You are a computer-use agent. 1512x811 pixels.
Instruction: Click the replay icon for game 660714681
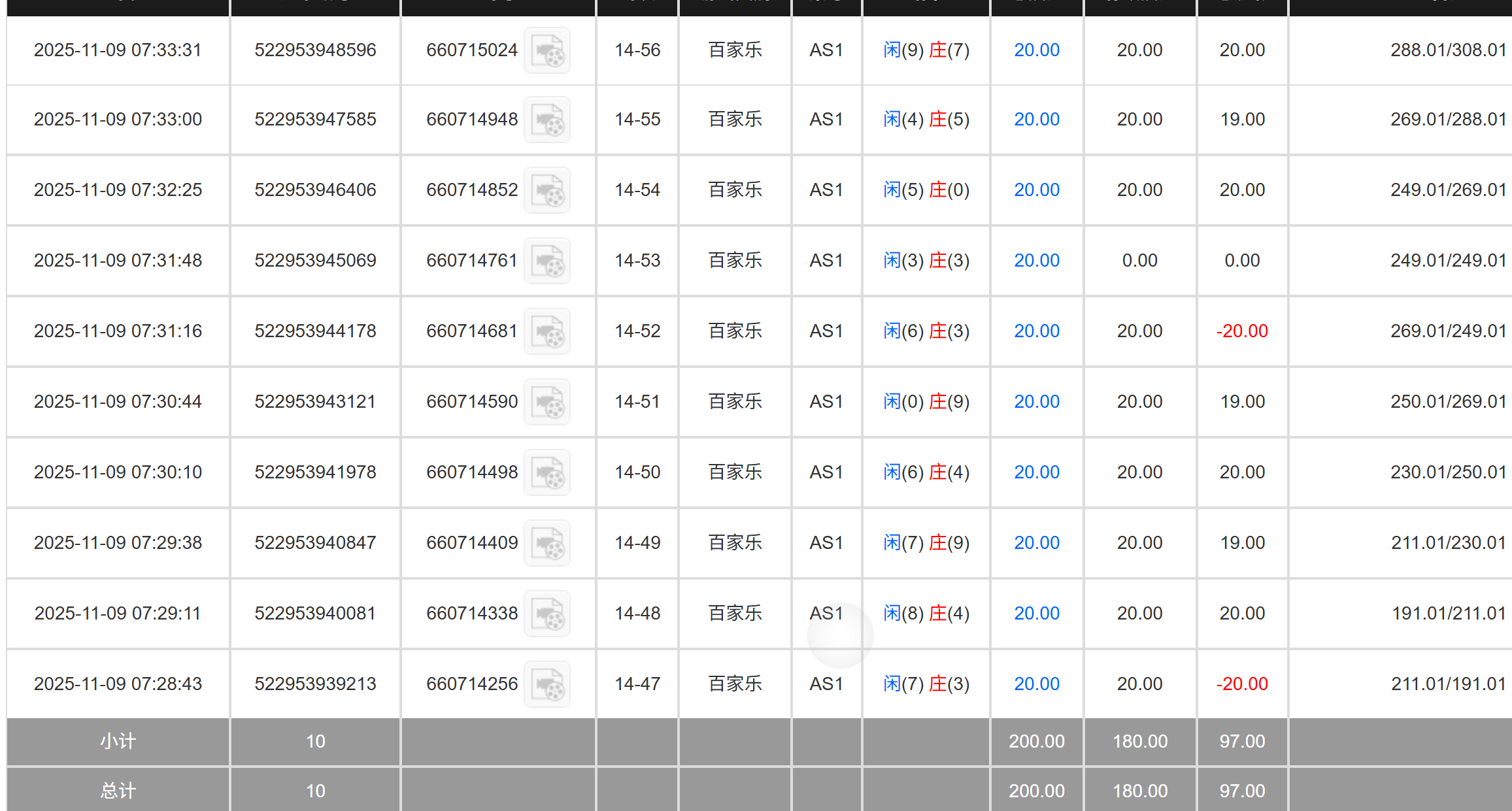546,331
